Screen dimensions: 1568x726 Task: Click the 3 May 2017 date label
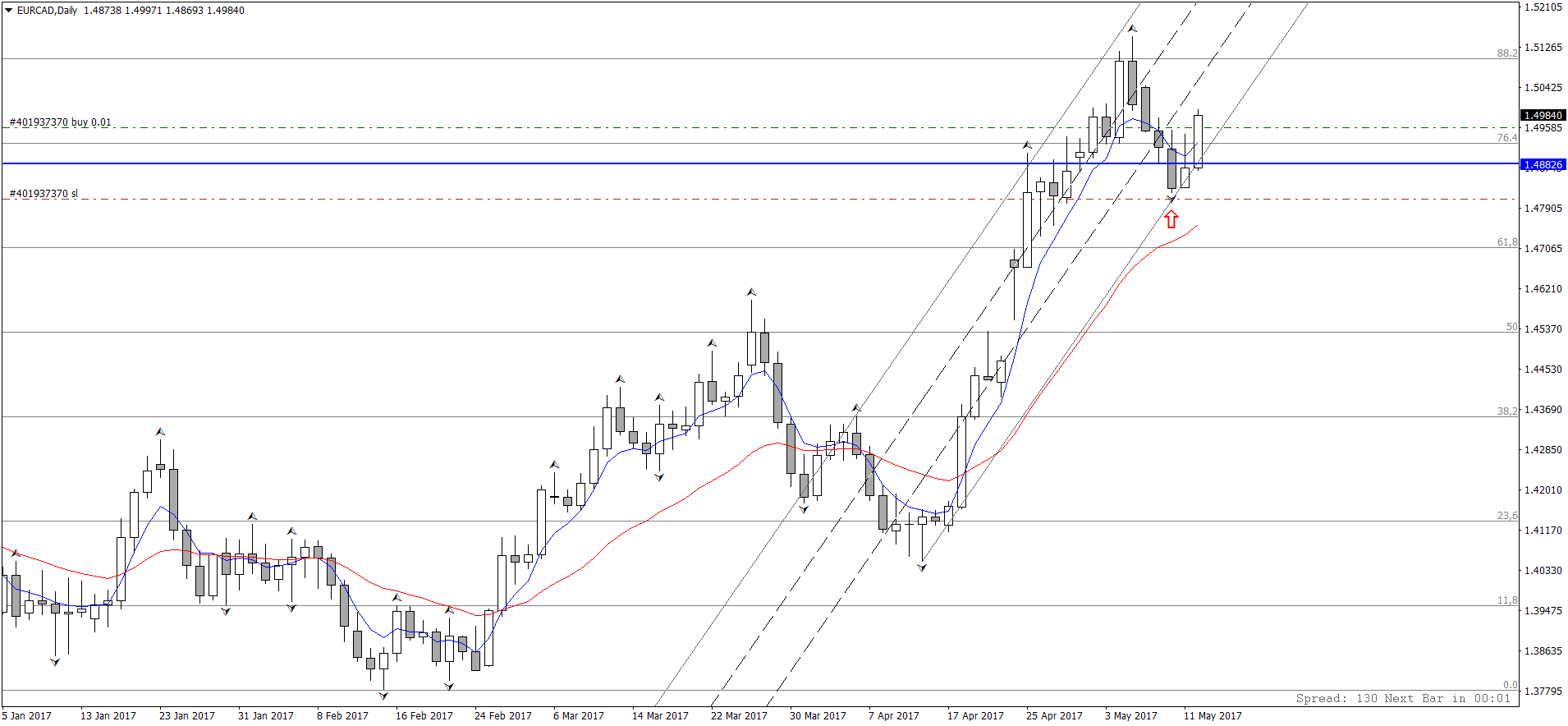click(1131, 716)
